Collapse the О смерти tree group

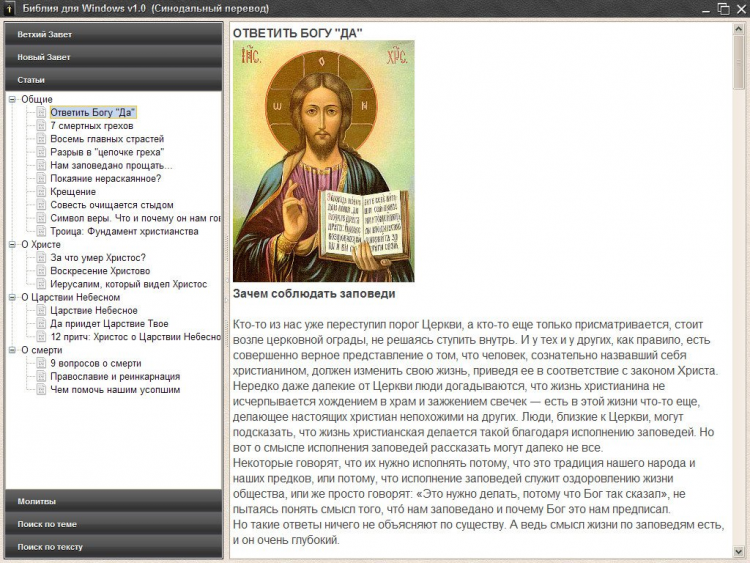[x=12, y=350]
